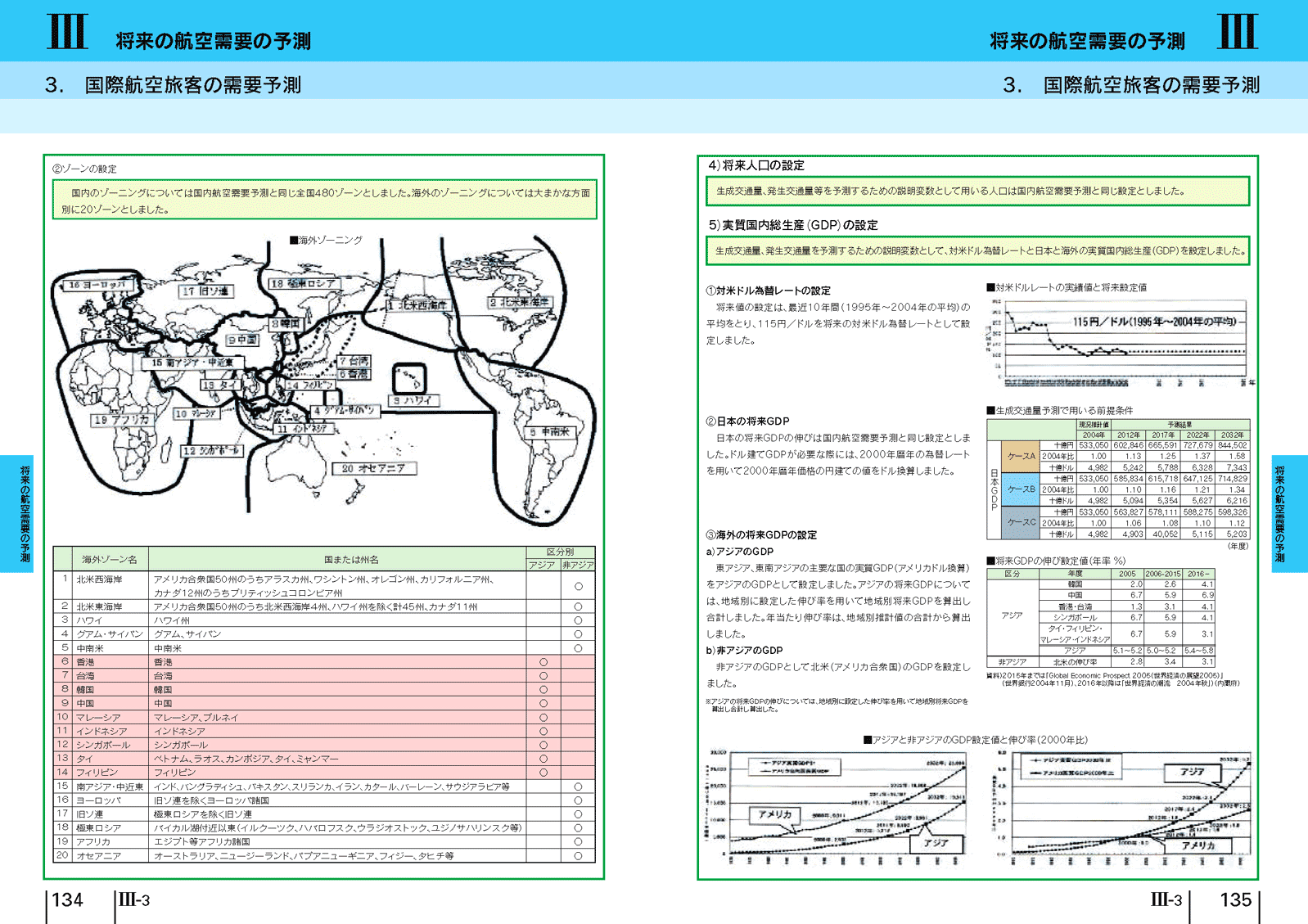
Task: Click the subheading 'b）非アジアのGDP'
Action: [744, 651]
